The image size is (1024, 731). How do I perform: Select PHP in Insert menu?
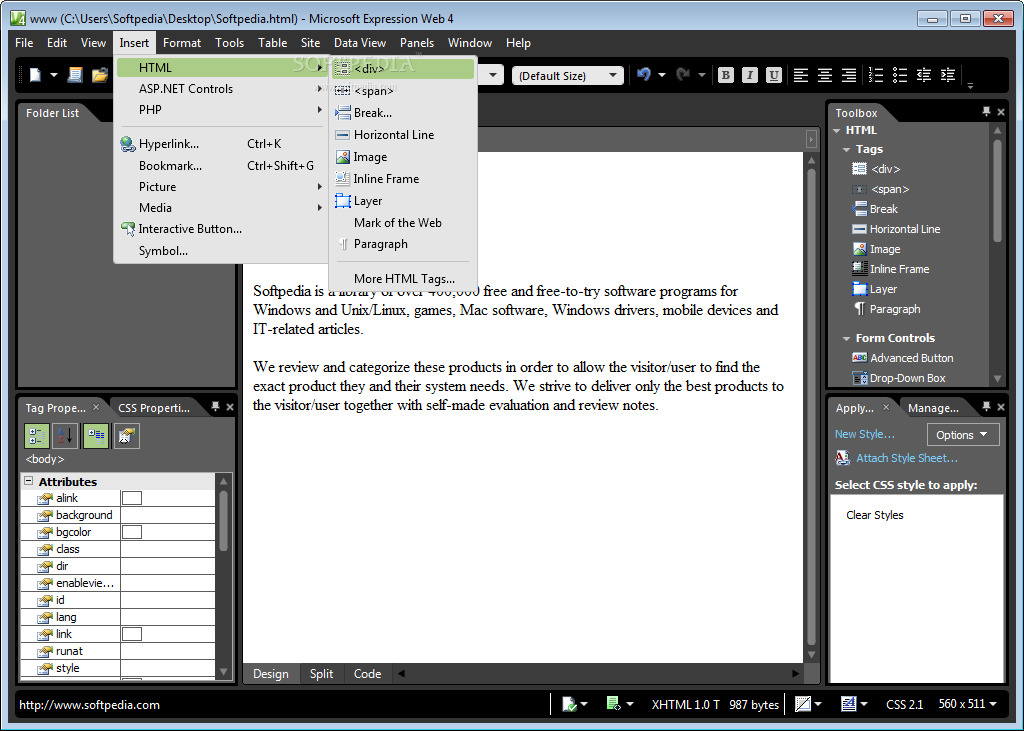click(221, 110)
